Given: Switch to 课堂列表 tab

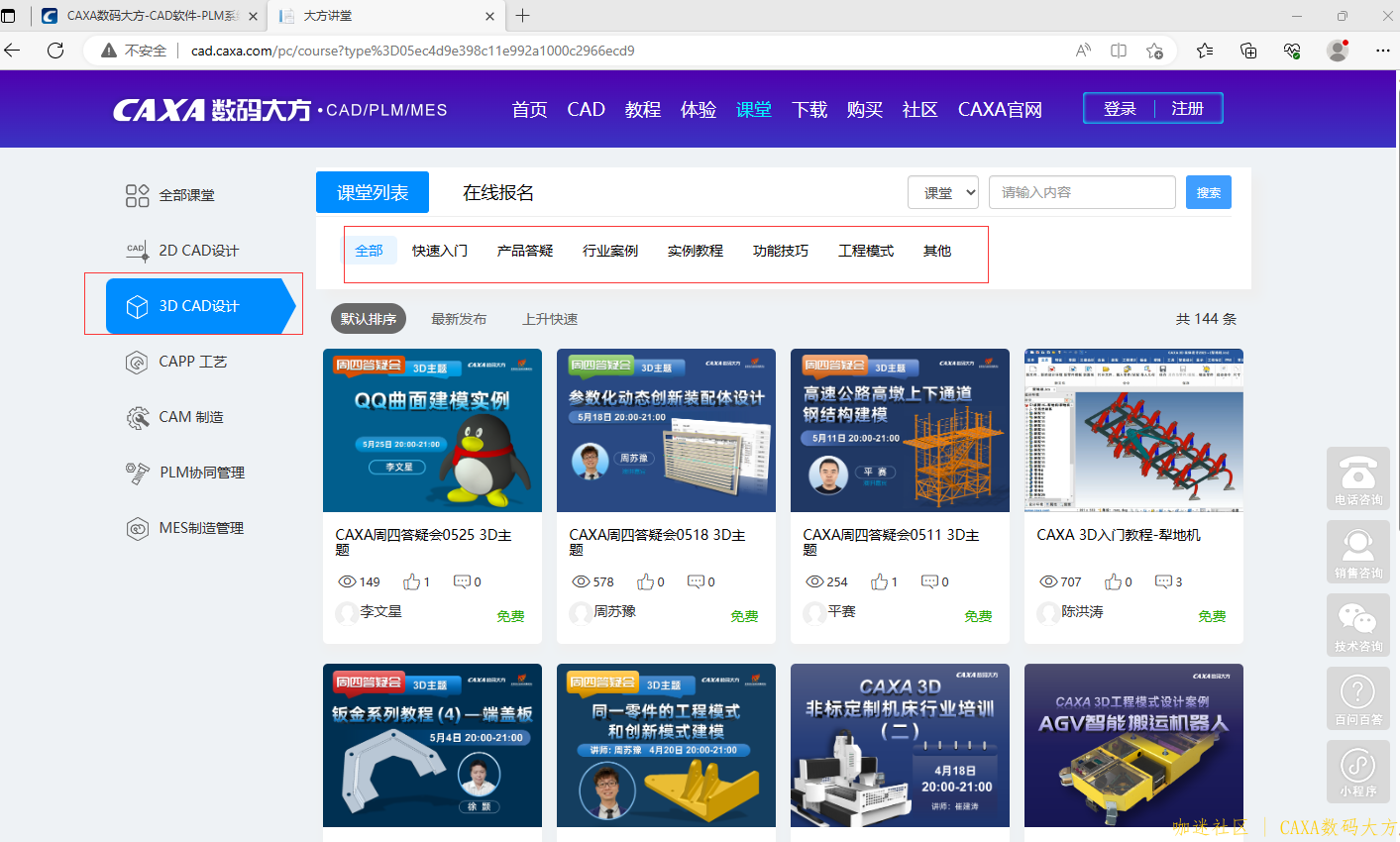Looking at the screenshot, I should coord(373,192).
